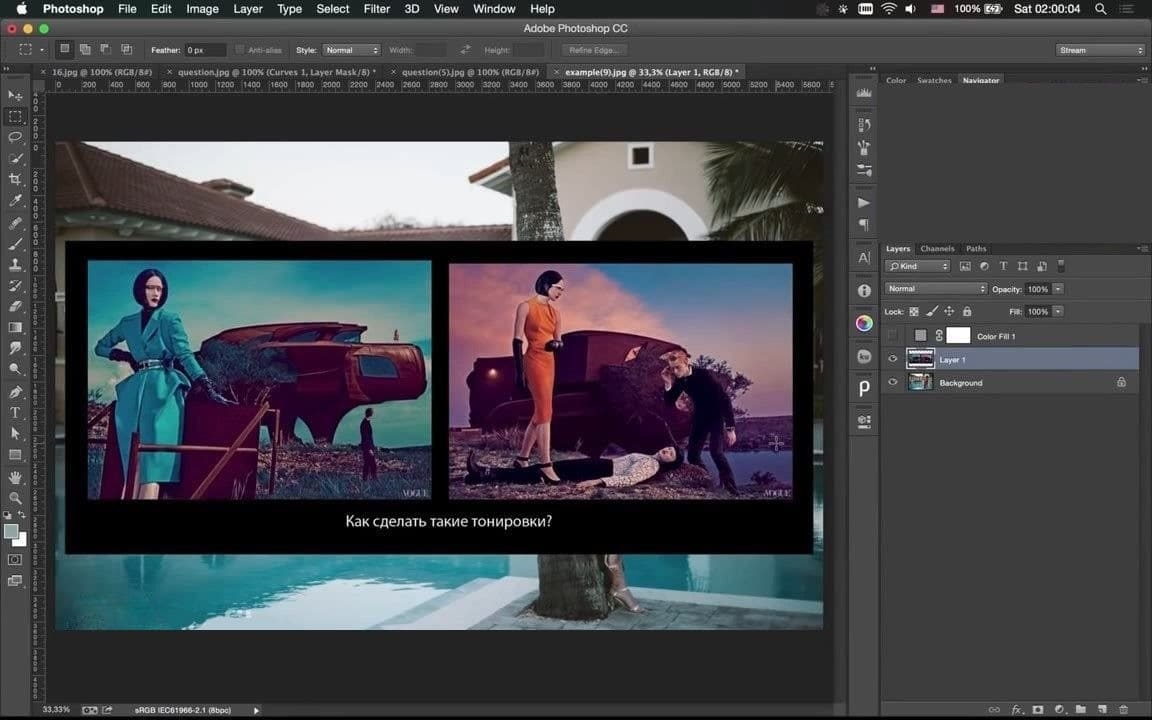This screenshot has width=1152, height=720.
Task: Open the Actions panel play icon
Action: pyautogui.click(x=864, y=203)
